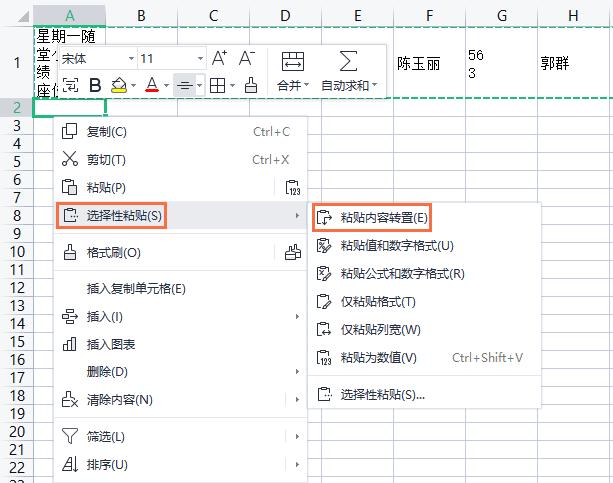Viewport: 613px width, 483px height.
Task: Select row 1 header
Action: 16,63
